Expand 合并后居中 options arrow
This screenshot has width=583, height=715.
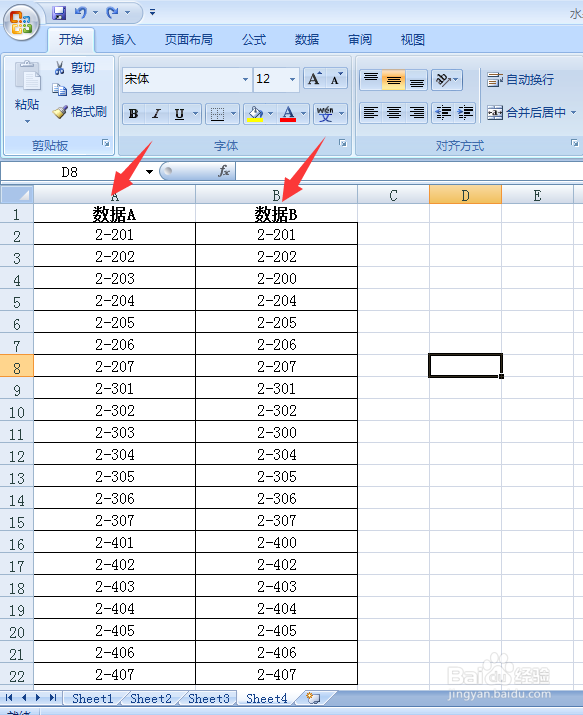coord(573,113)
